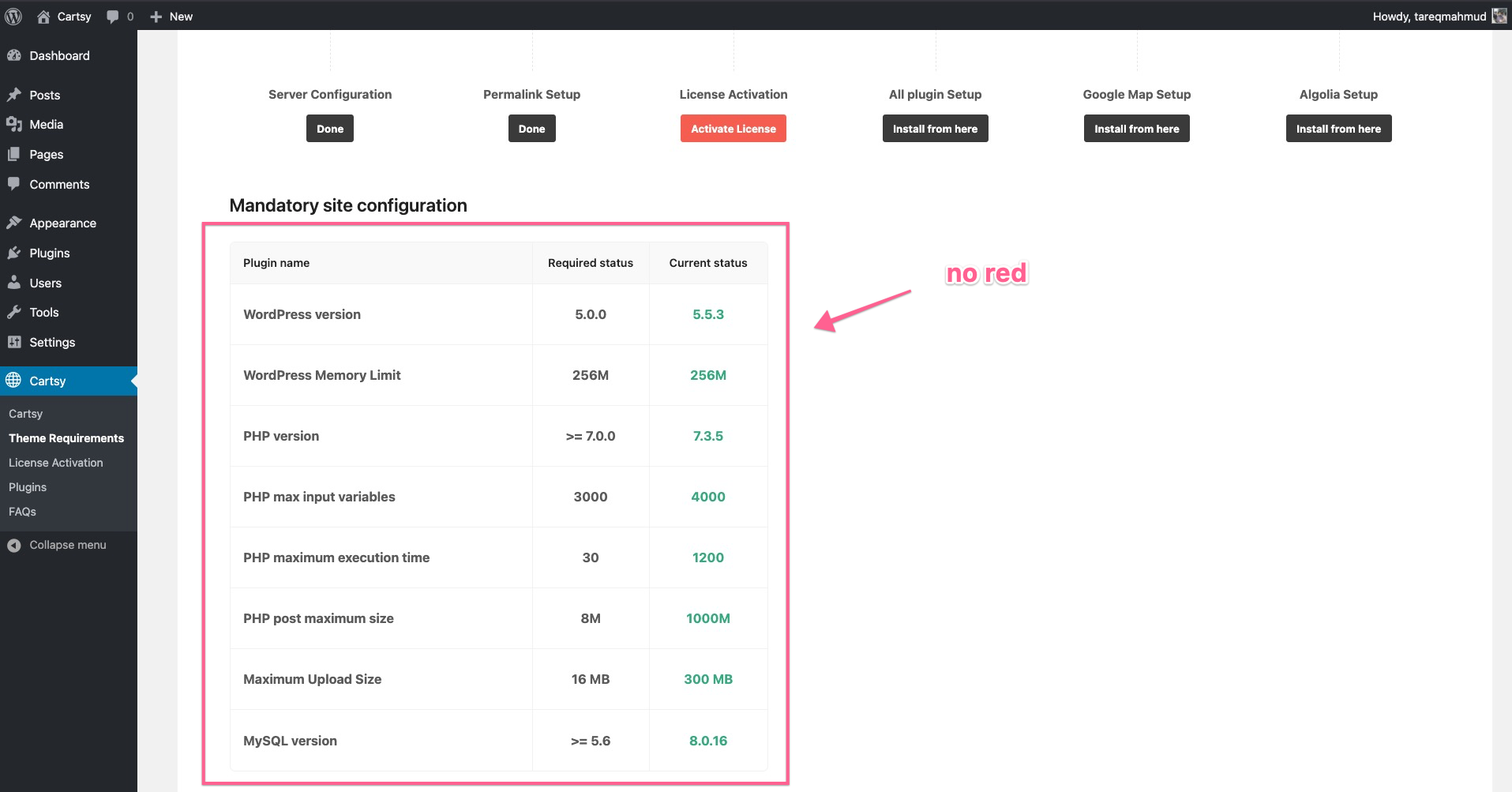
Task: Click the current value 300 MB
Action: pos(708,679)
